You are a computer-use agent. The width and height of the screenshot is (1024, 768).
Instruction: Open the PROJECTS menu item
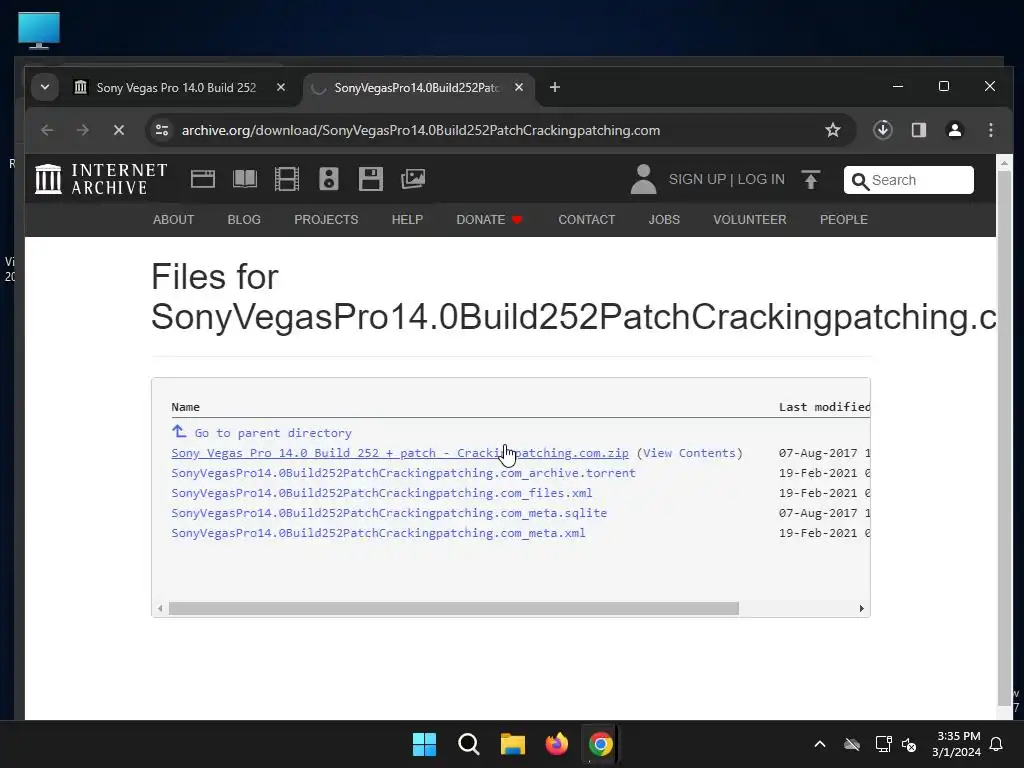tap(326, 219)
